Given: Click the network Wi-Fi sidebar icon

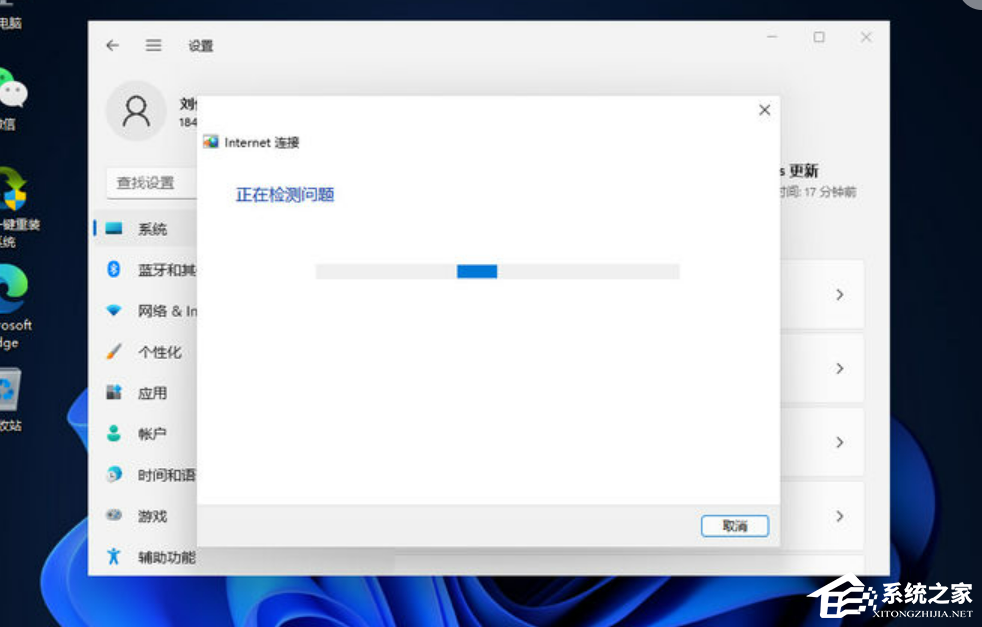Looking at the screenshot, I should coord(114,311).
